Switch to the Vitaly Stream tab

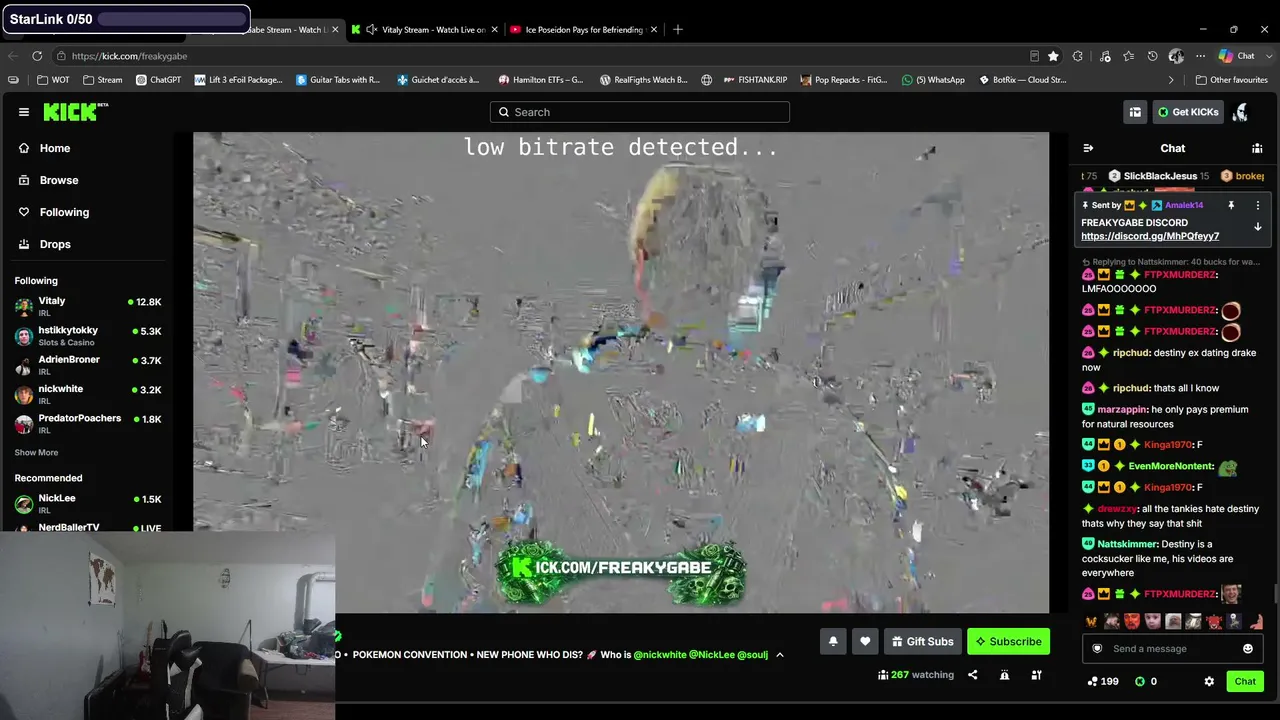(x=424, y=30)
